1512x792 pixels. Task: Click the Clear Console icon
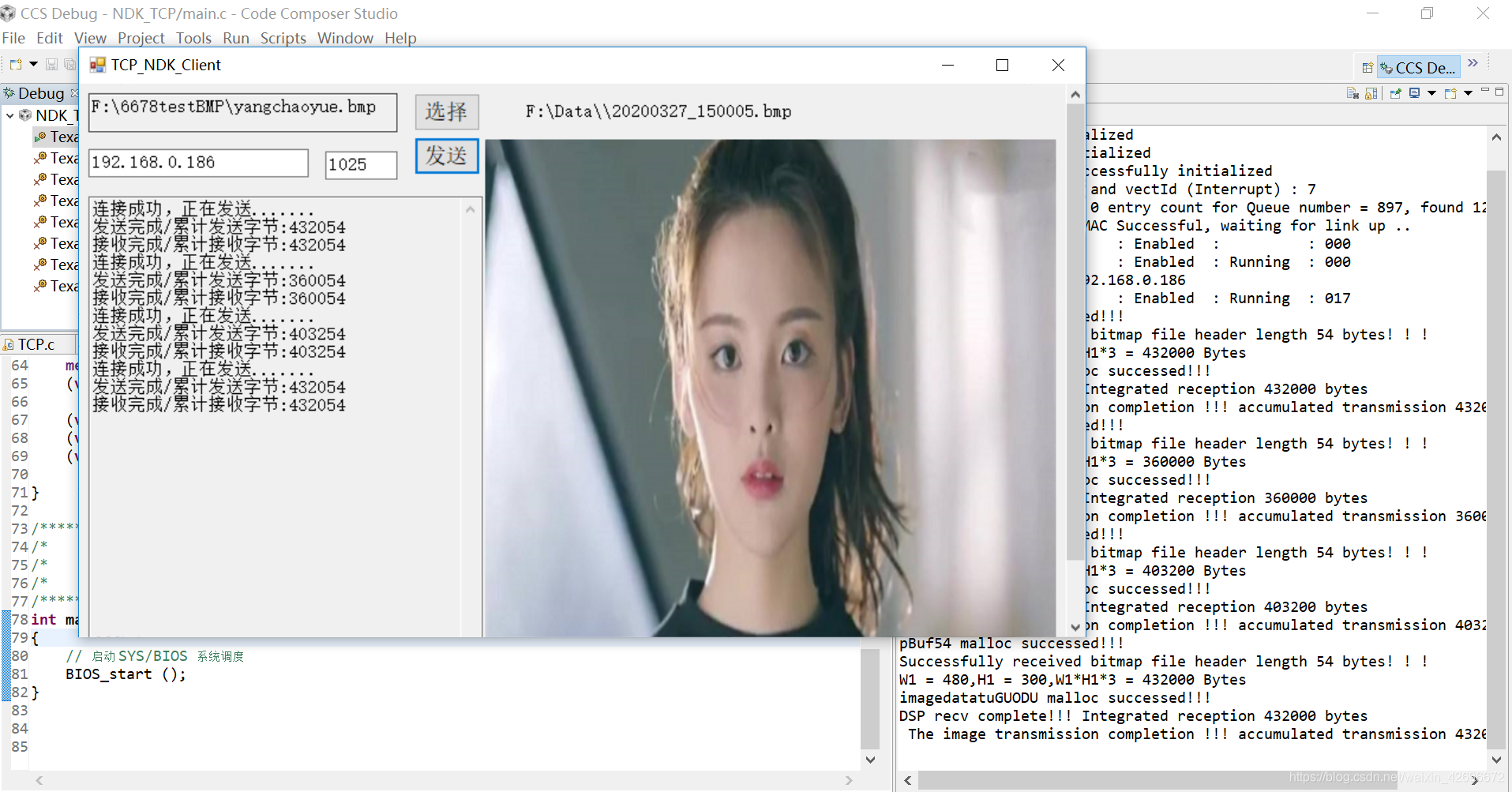[x=1353, y=93]
